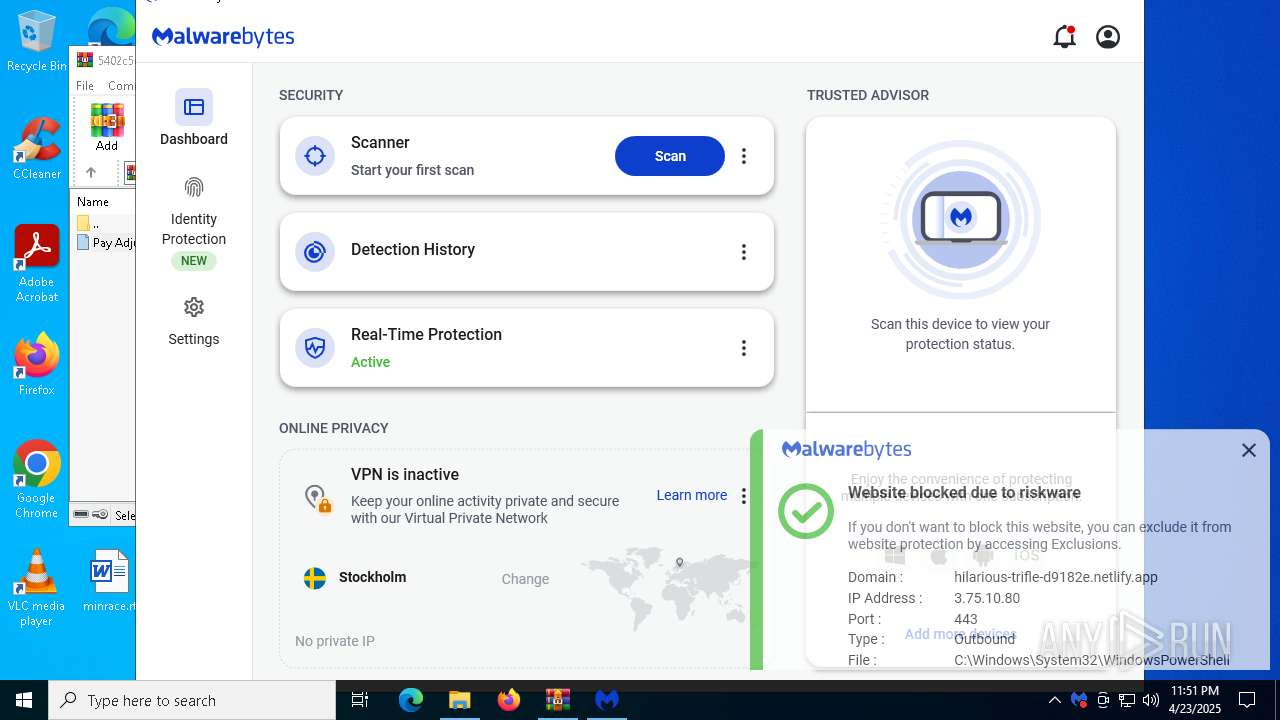The width and height of the screenshot is (1280, 720).
Task: Show hidden system tray icons
Action: (x=1054, y=700)
